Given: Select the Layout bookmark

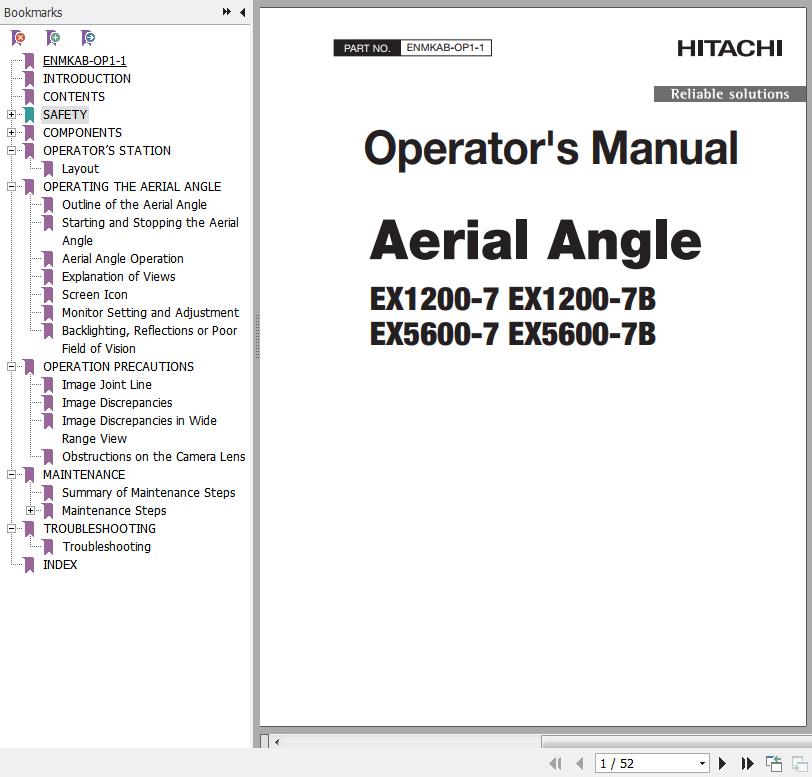Looking at the screenshot, I should pos(80,169).
